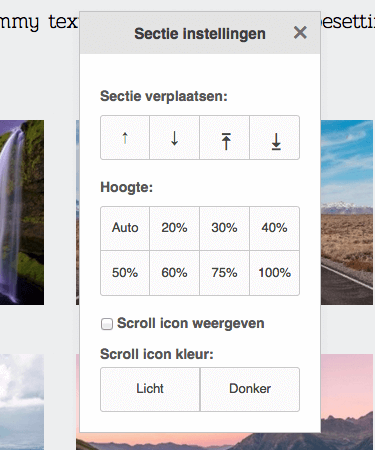
Task: Move section up one position arrow
Action: pyautogui.click(x=125, y=138)
